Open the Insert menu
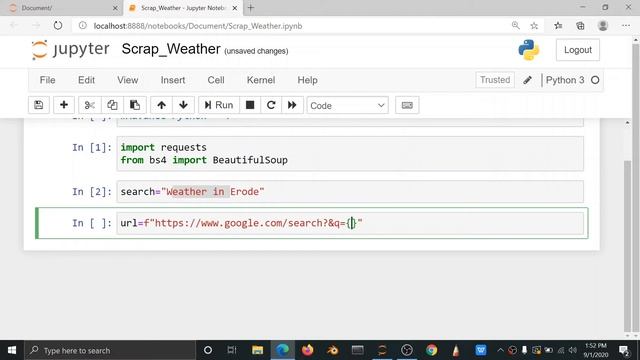 click(173, 80)
